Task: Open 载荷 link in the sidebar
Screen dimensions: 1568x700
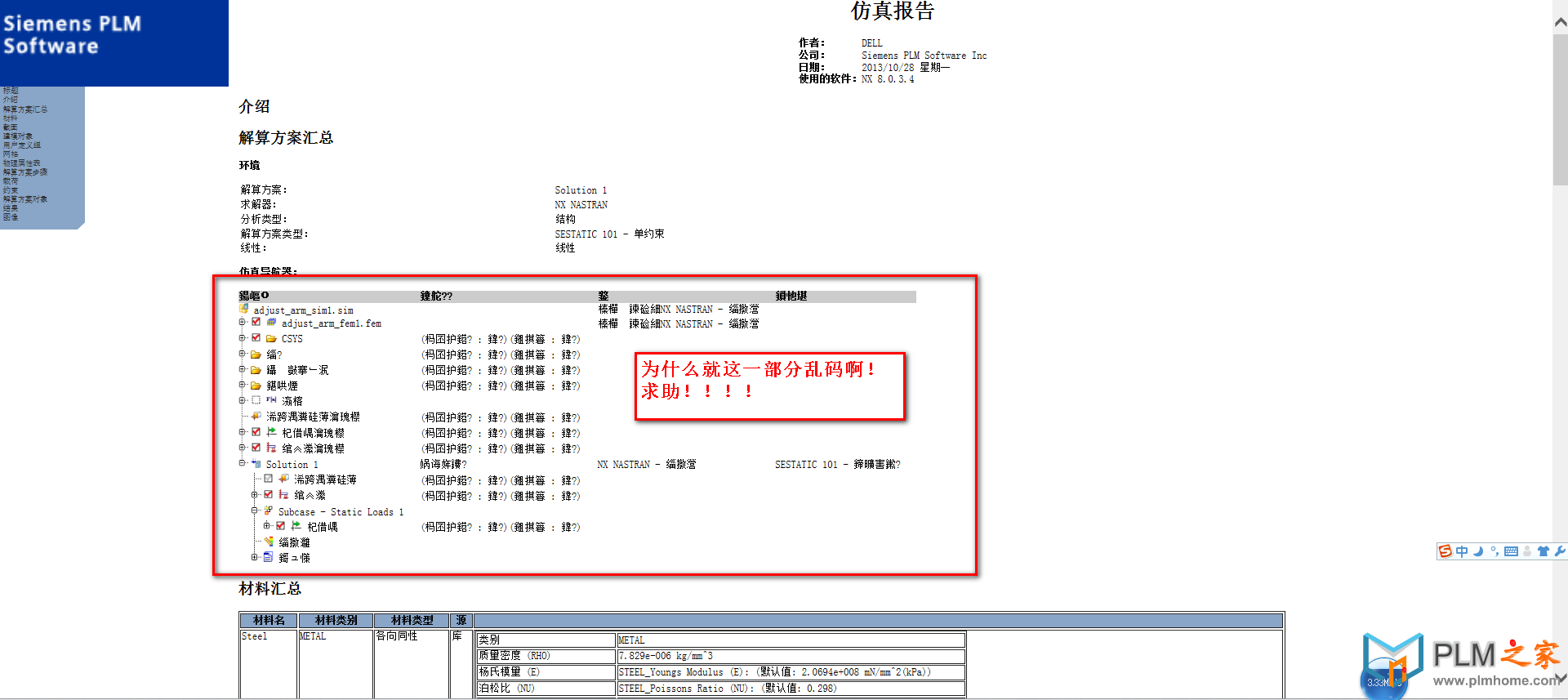Action: click(10, 181)
